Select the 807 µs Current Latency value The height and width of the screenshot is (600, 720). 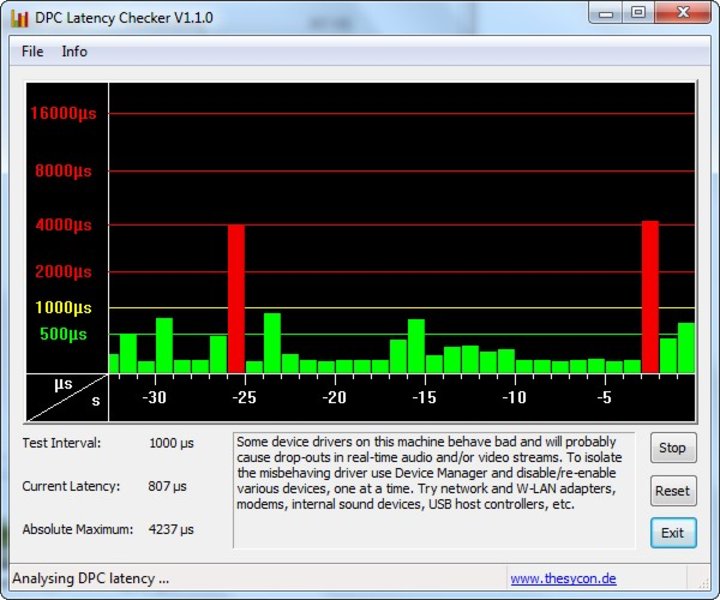pyautogui.click(x=167, y=486)
